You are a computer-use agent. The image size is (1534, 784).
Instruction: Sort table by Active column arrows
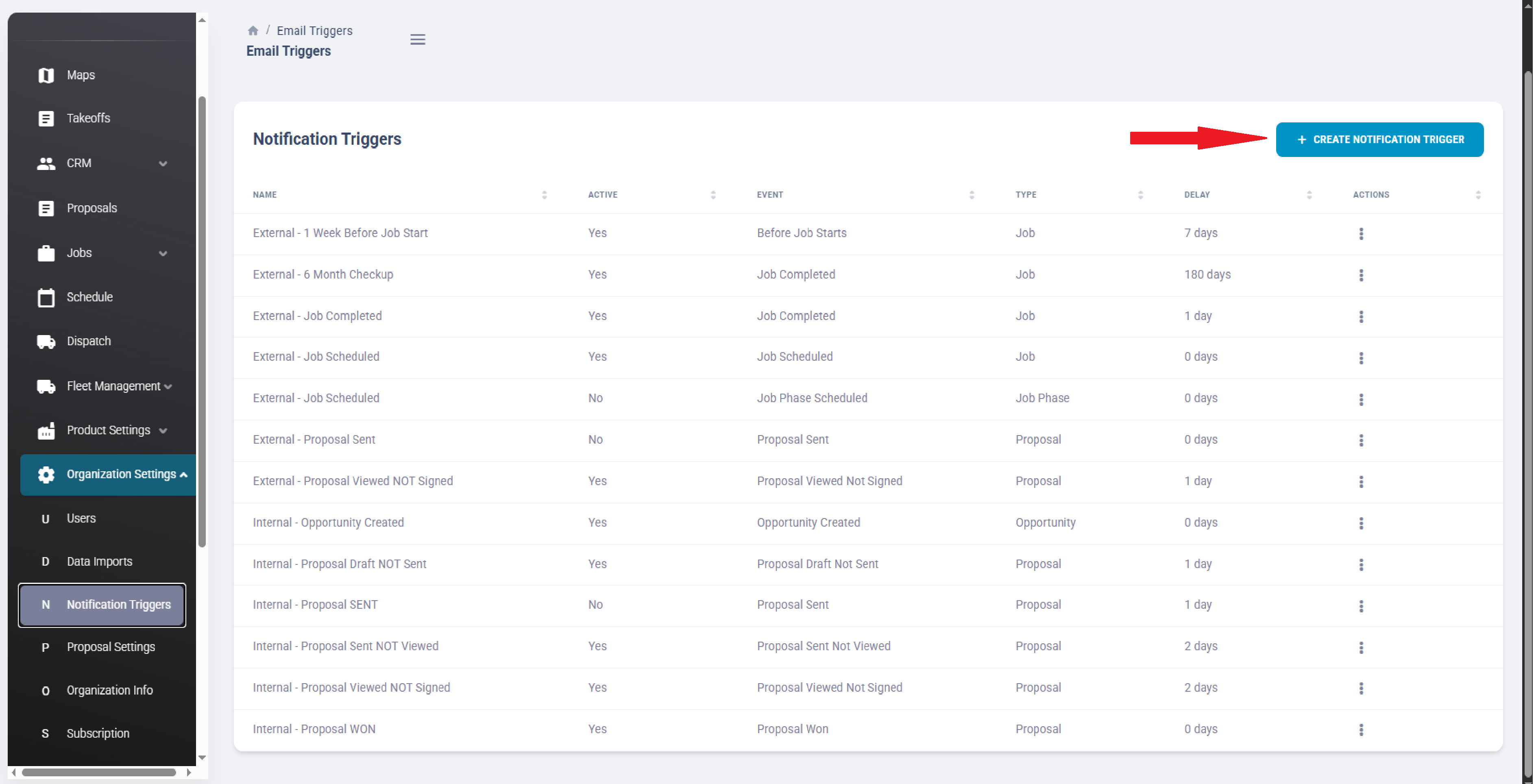713,195
